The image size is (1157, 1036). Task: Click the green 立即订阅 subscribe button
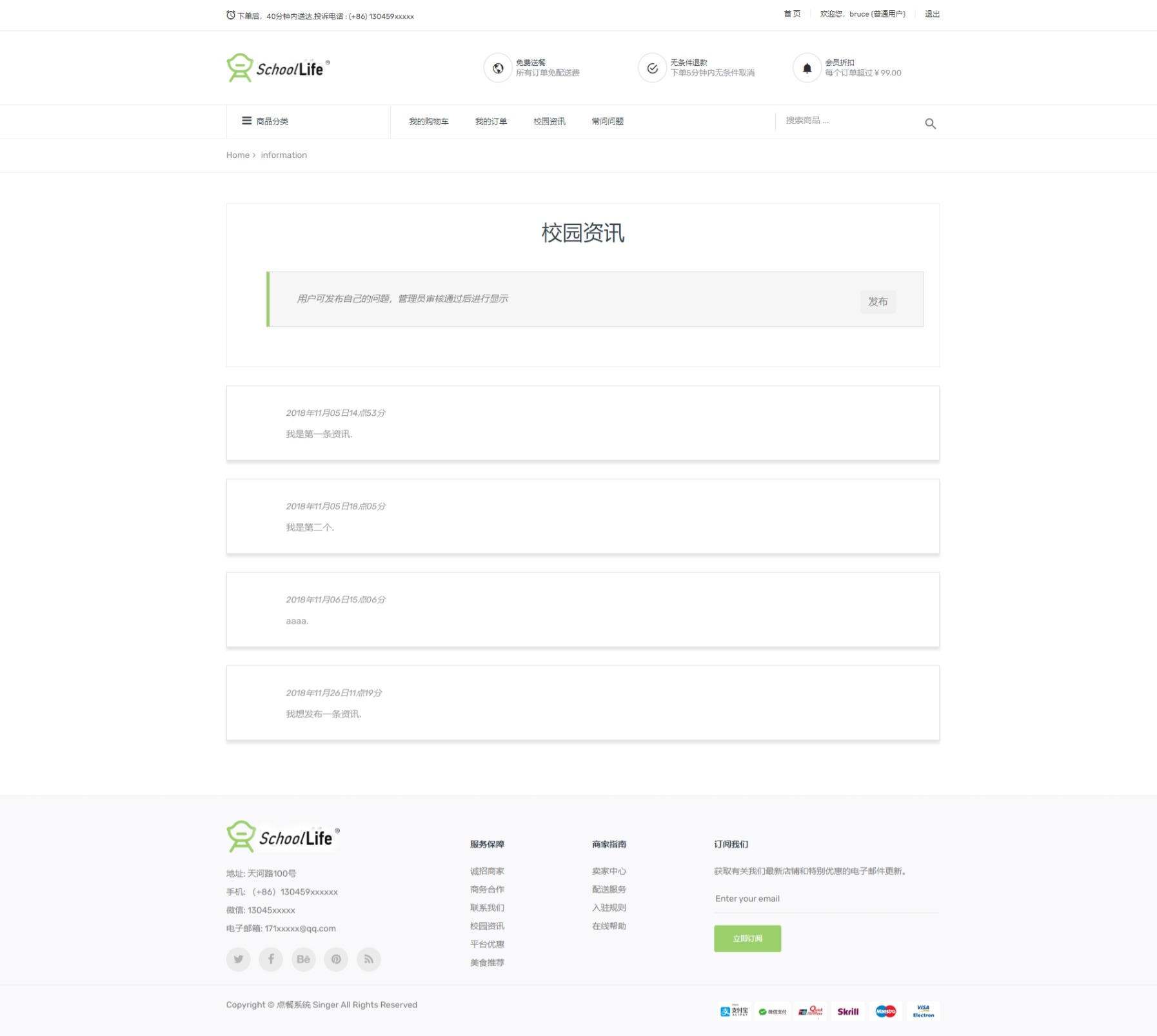(x=747, y=938)
